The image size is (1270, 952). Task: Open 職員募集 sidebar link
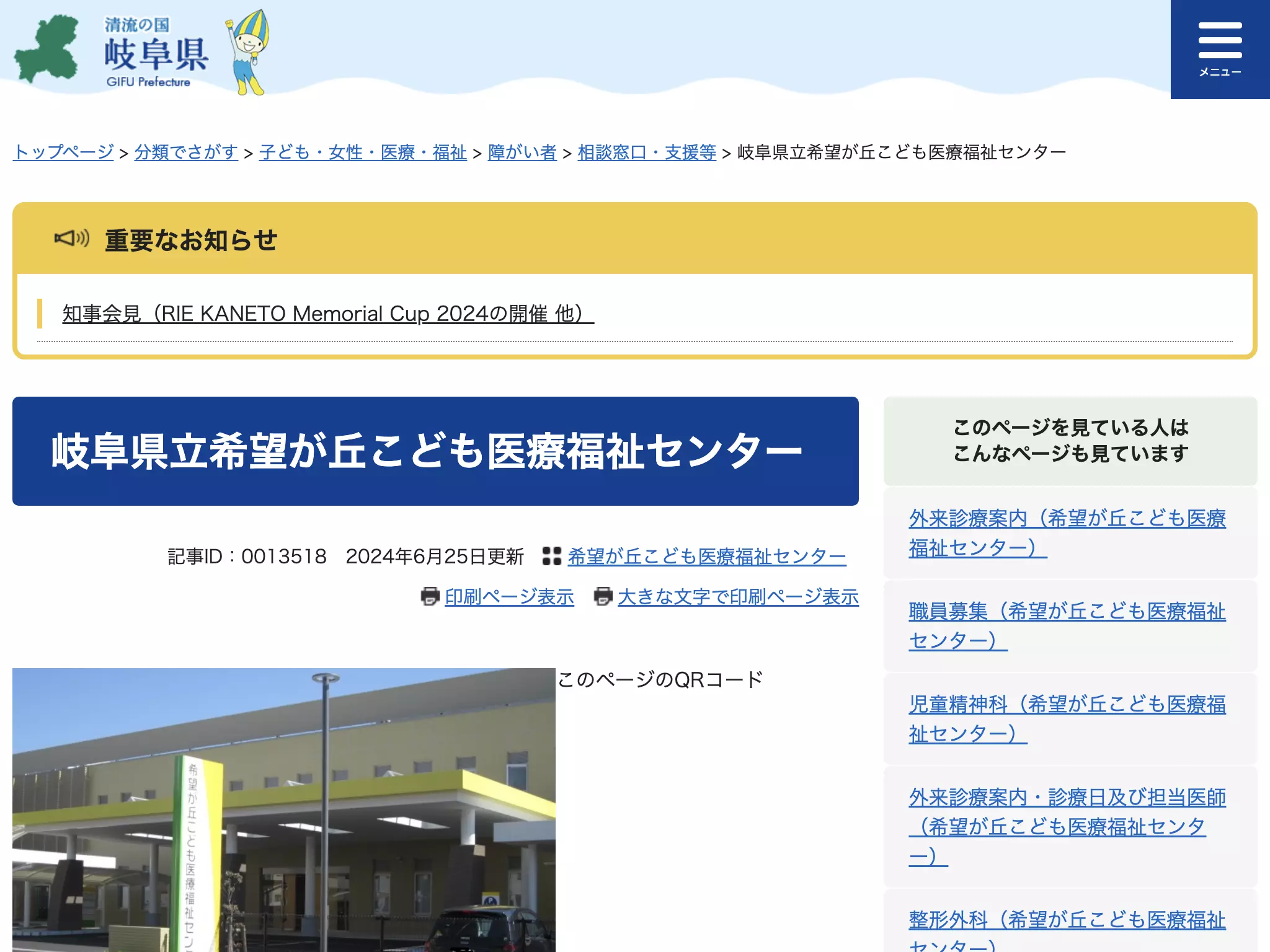tap(1067, 626)
